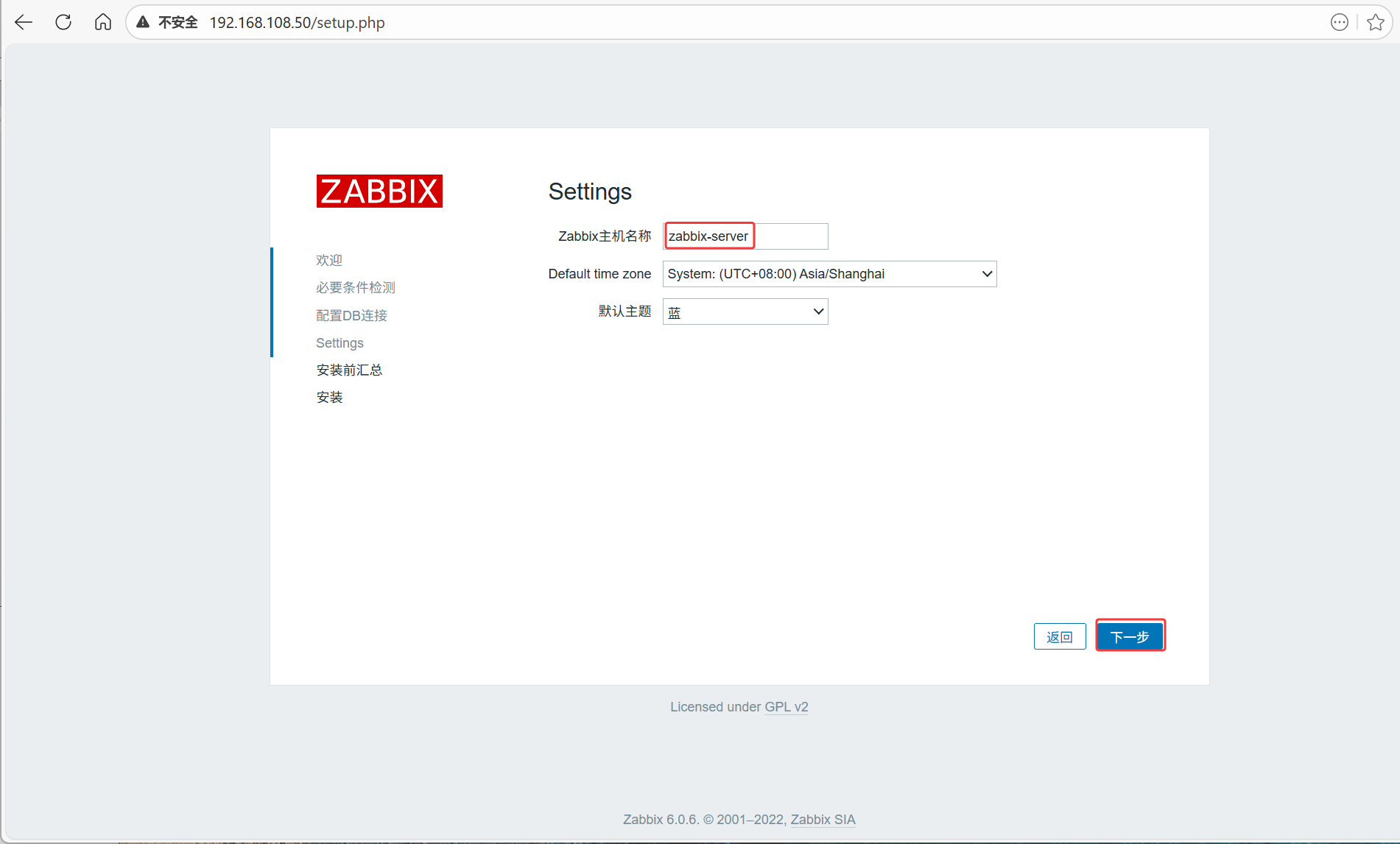Open the GPL v2 license link
1400x844 pixels.
pos(787,707)
